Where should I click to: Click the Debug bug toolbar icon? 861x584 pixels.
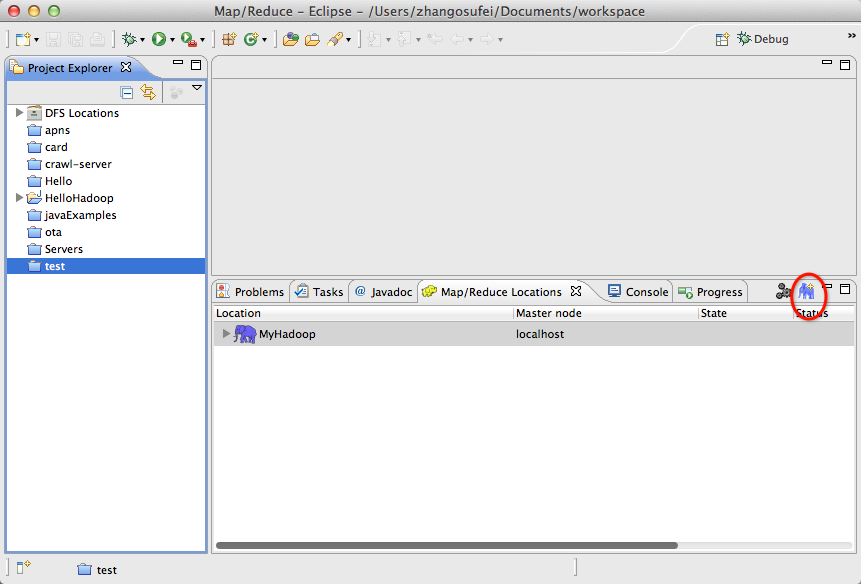coord(129,39)
